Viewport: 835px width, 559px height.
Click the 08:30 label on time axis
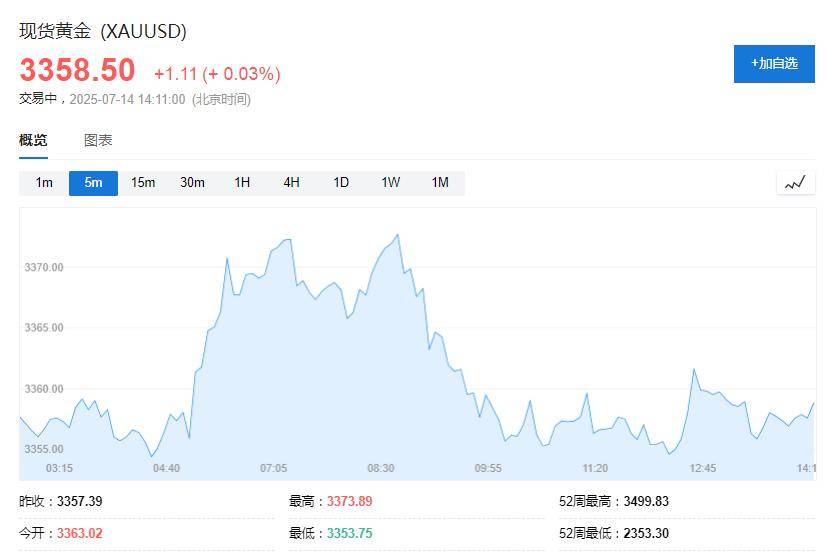pos(381,468)
